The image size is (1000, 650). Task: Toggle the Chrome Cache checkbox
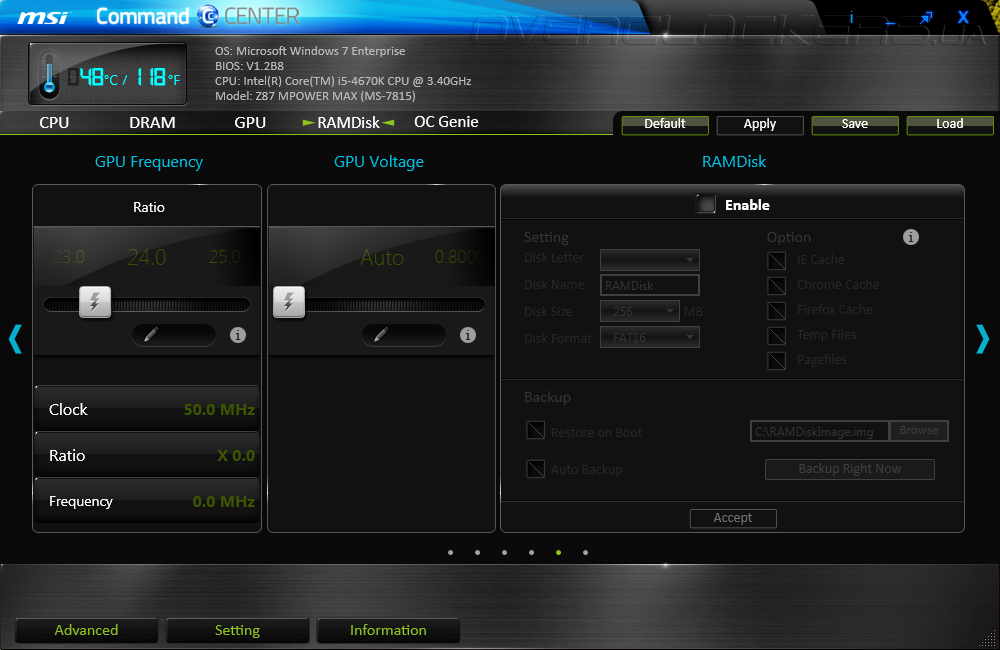point(777,285)
